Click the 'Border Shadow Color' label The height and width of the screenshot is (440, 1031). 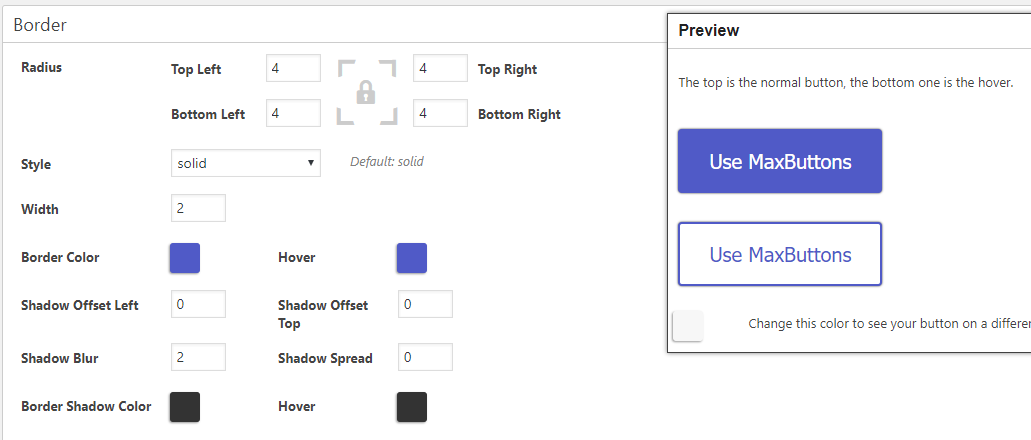(86, 406)
